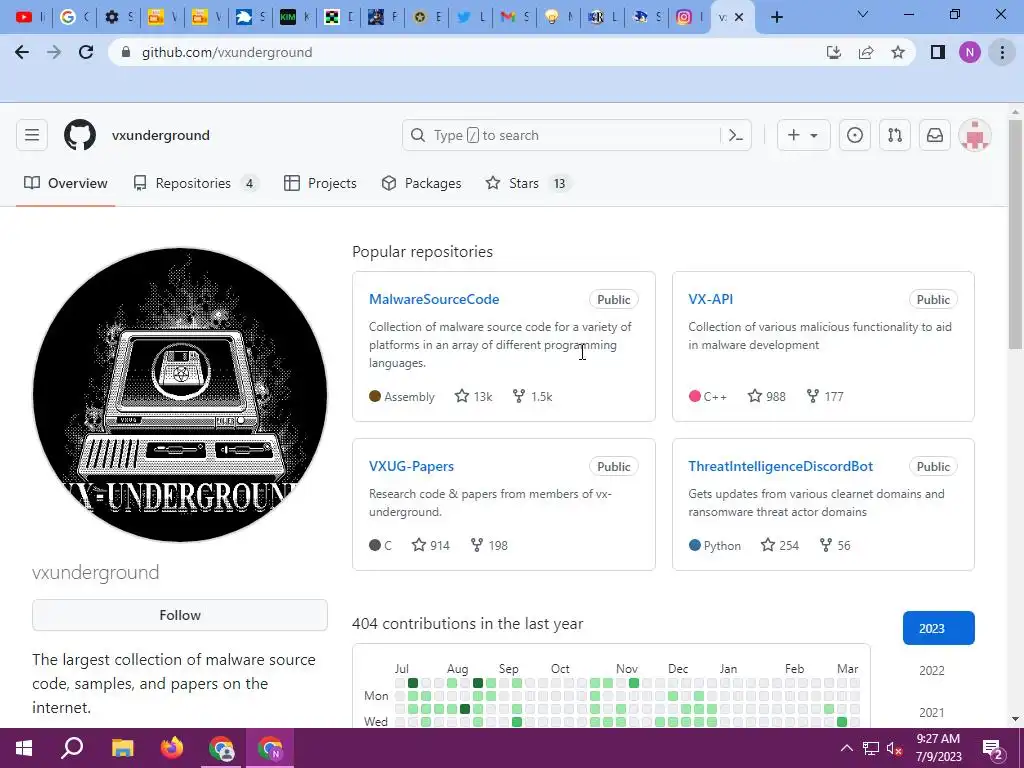Click the 988 stars on VX-API

tap(767, 396)
